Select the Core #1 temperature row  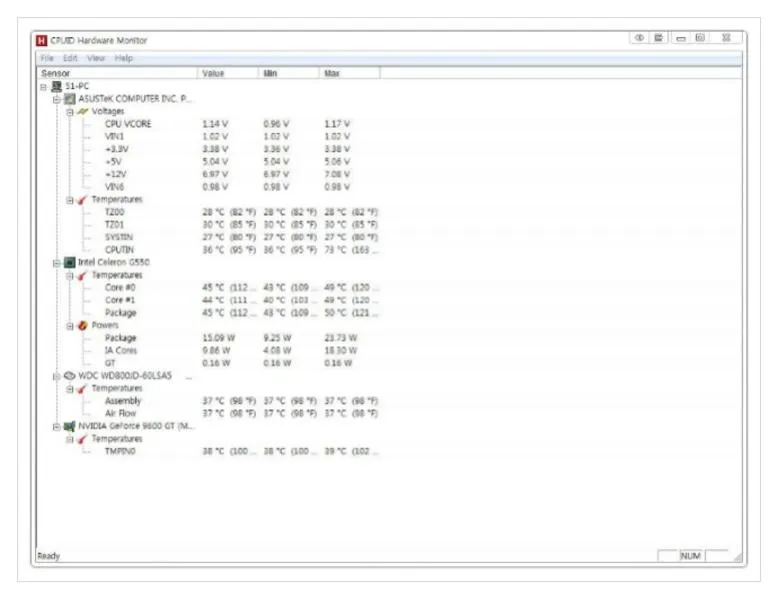[241, 300]
